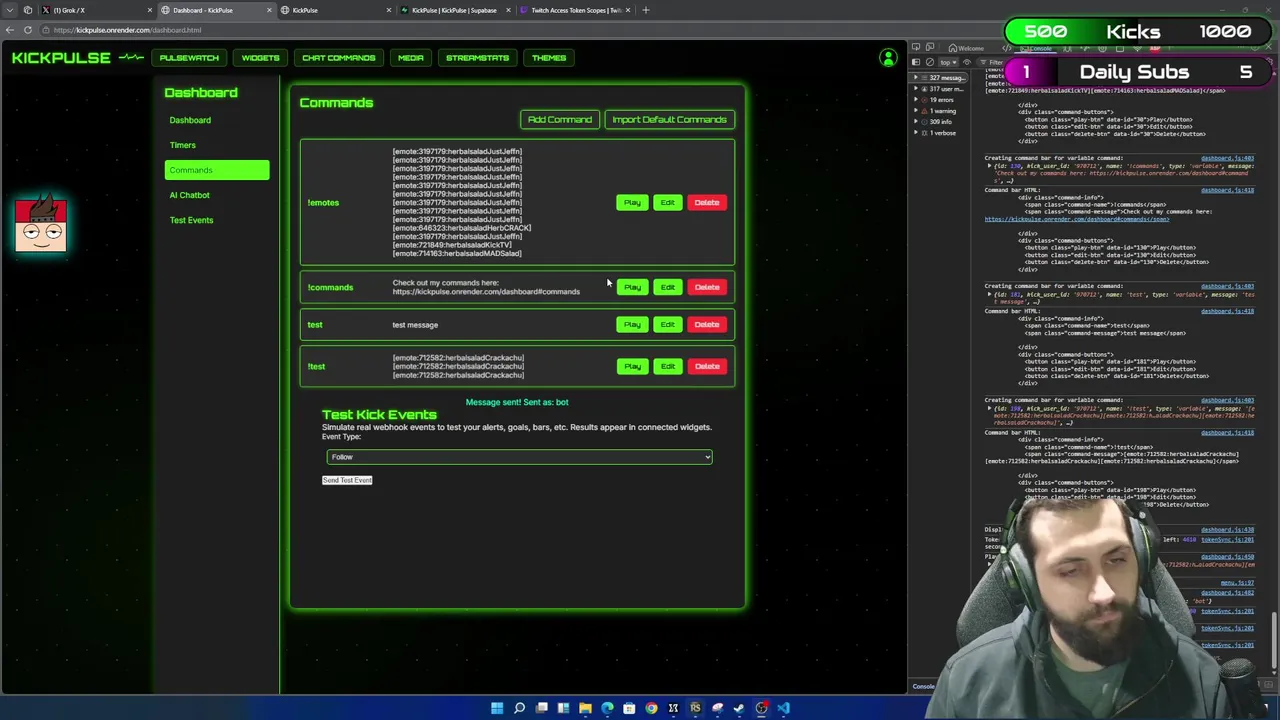Open File Explorer from the taskbar

pos(585,708)
